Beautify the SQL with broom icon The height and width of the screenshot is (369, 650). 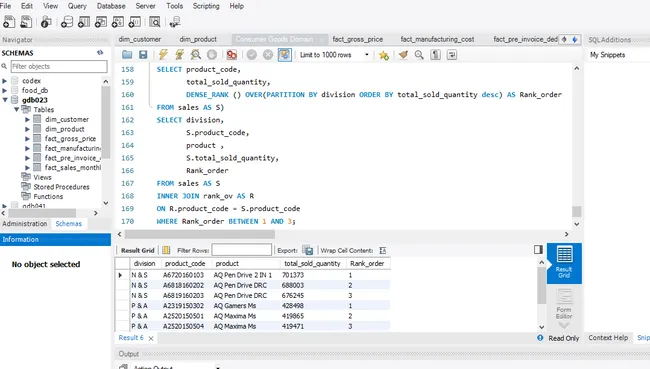(403, 55)
